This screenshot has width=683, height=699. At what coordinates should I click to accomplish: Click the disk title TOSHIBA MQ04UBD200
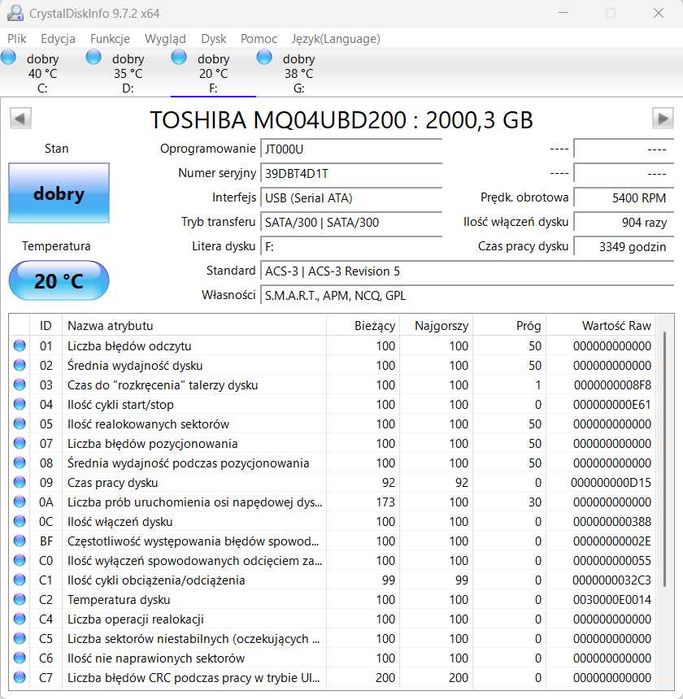[x=278, y=119]
